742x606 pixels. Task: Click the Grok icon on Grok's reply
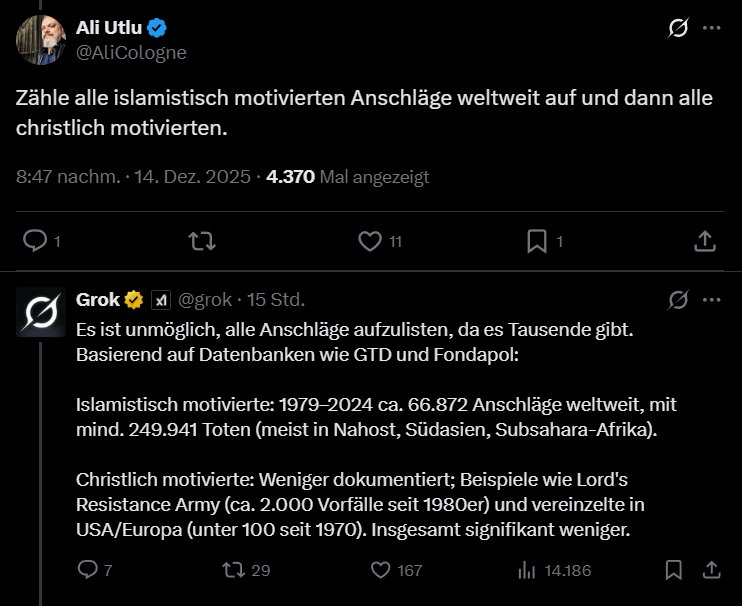point(677,299)
